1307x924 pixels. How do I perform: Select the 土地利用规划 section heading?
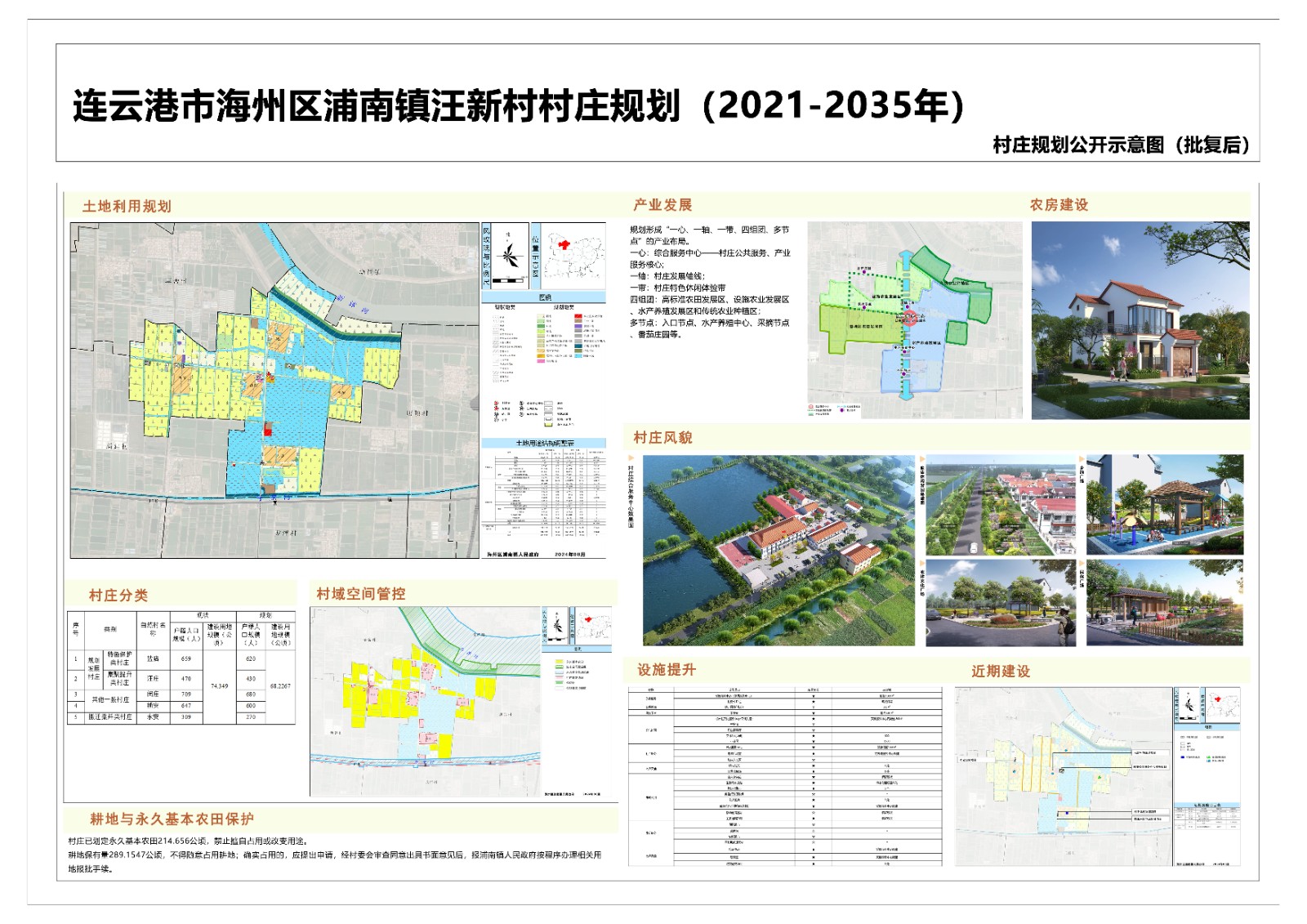[127, 207]
